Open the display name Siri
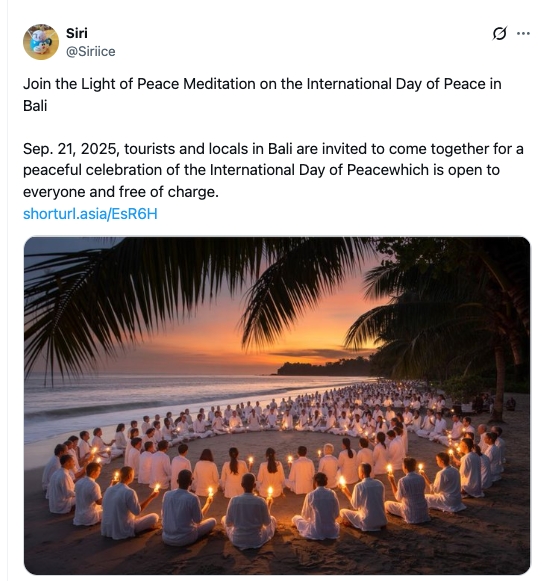 point(77,33)
